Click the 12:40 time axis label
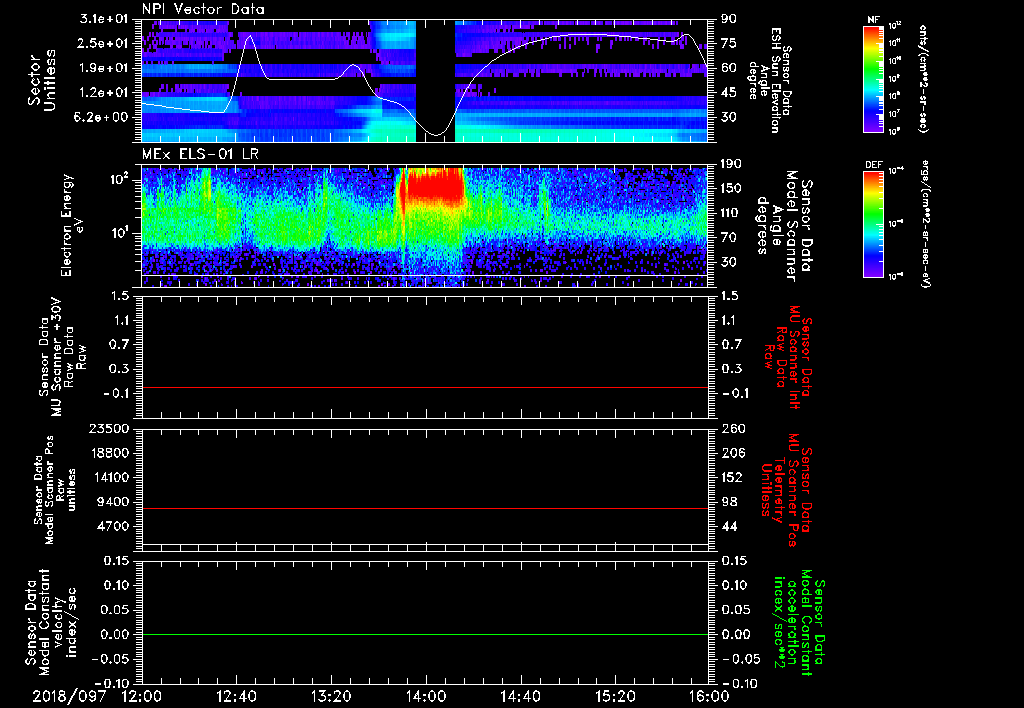1024x708 pixels. 236,697
